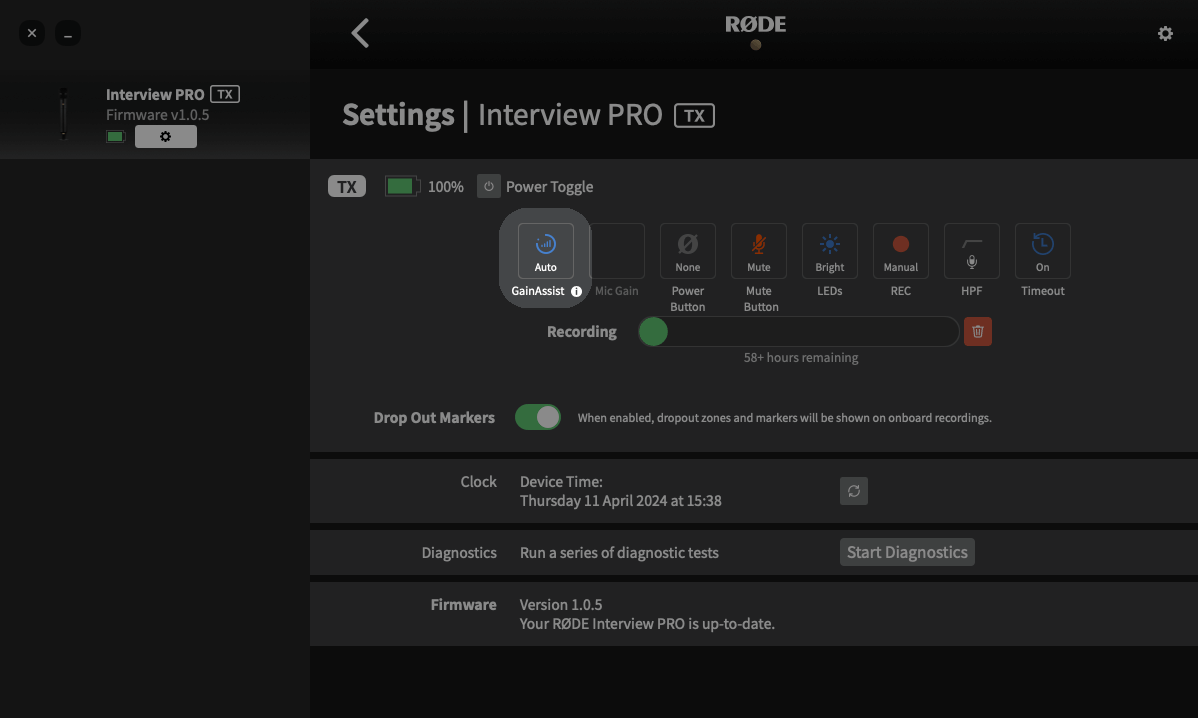
Task: Click the '100%' battery text
Action: point(445,187)
